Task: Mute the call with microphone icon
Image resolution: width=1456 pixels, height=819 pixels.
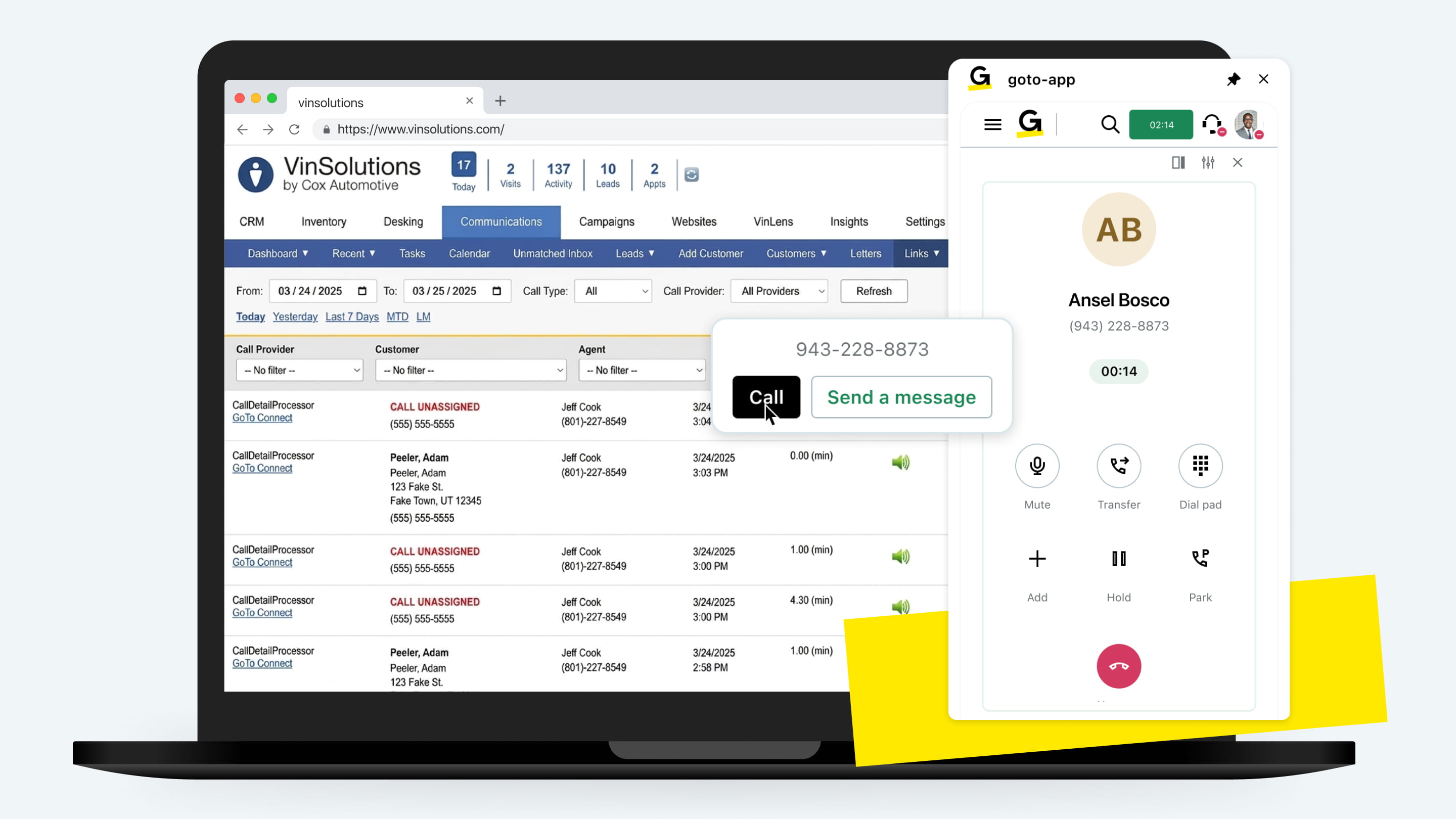Action: [1037, 465]
